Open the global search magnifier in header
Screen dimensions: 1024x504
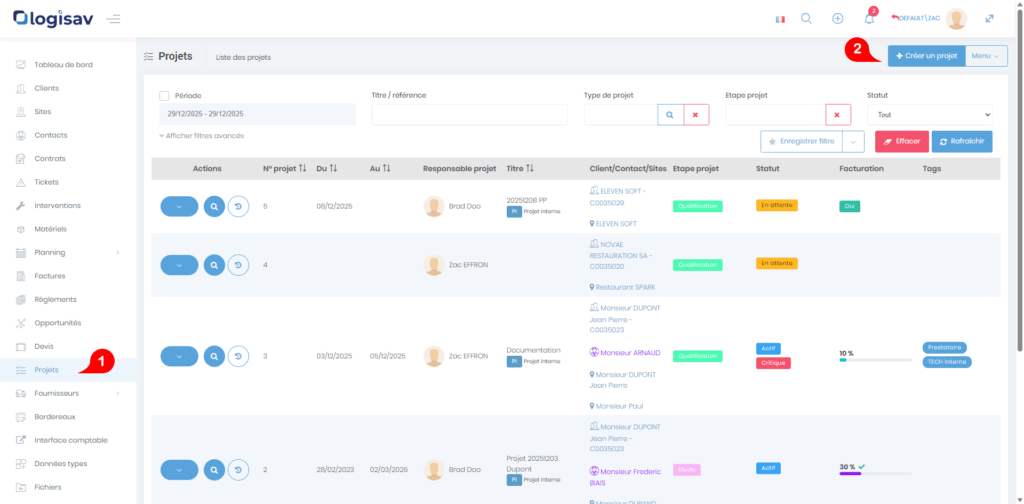pyautogui.click(x=806, y=19)
